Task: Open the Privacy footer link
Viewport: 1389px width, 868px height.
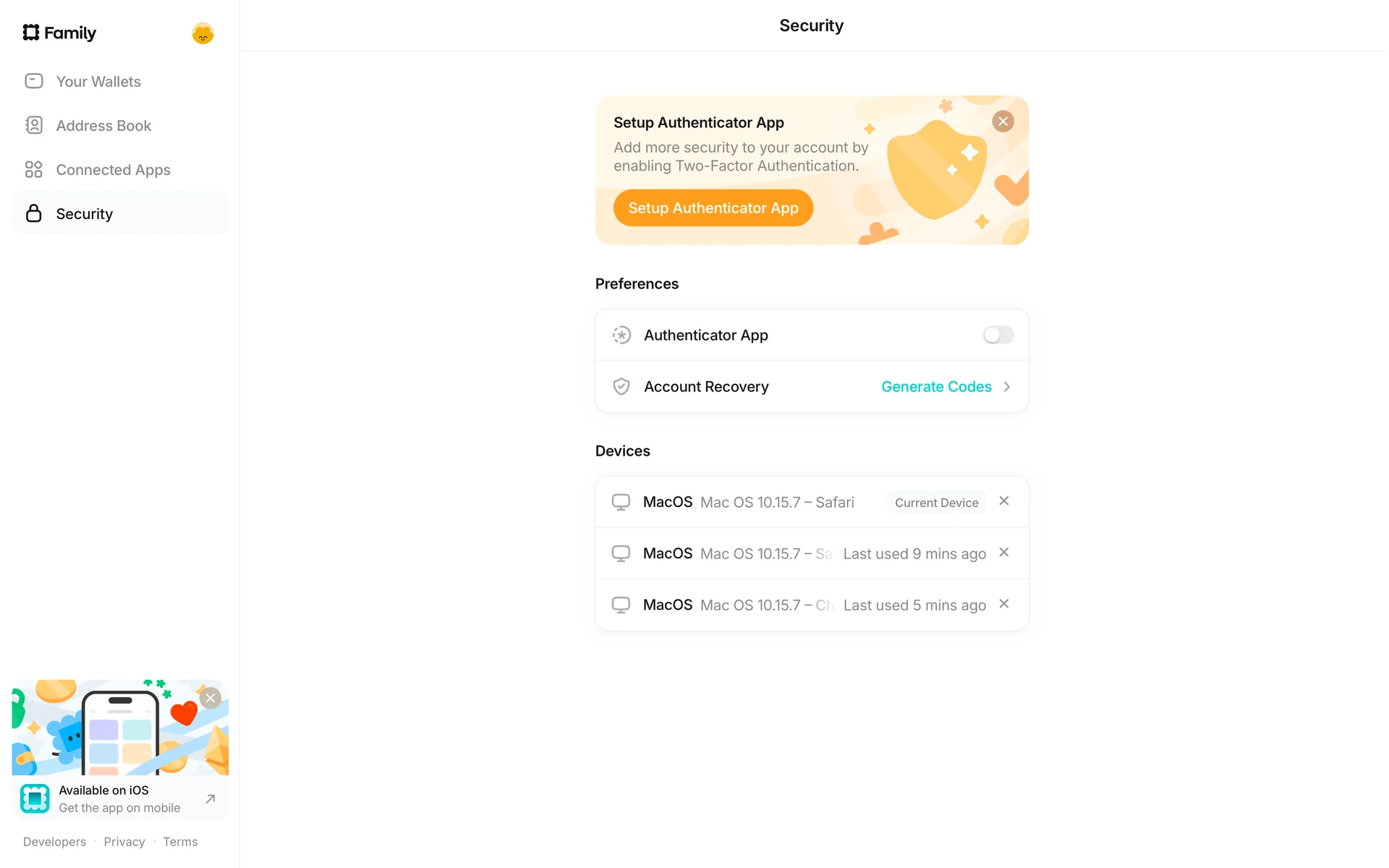Action: [x=124, y=842]
